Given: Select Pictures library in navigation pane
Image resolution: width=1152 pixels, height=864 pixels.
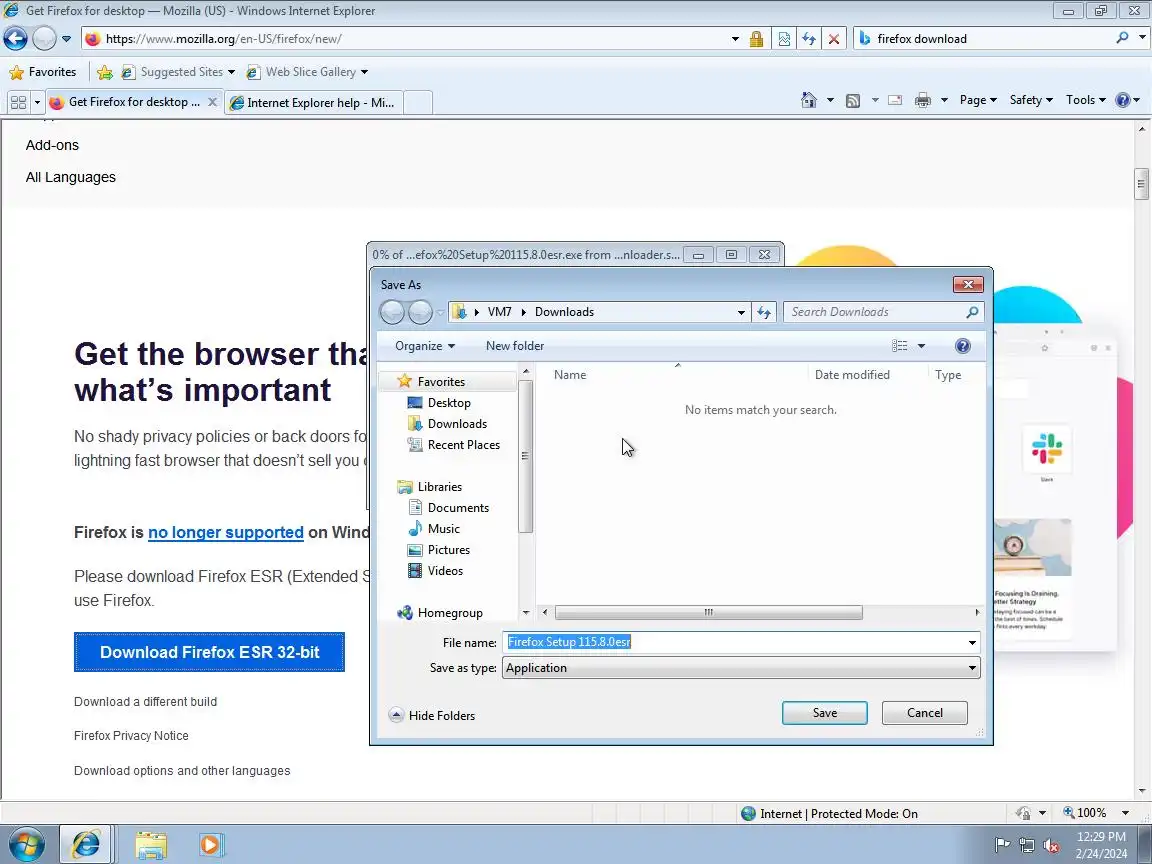Looking at the screenshot, I should pos(449,550).
